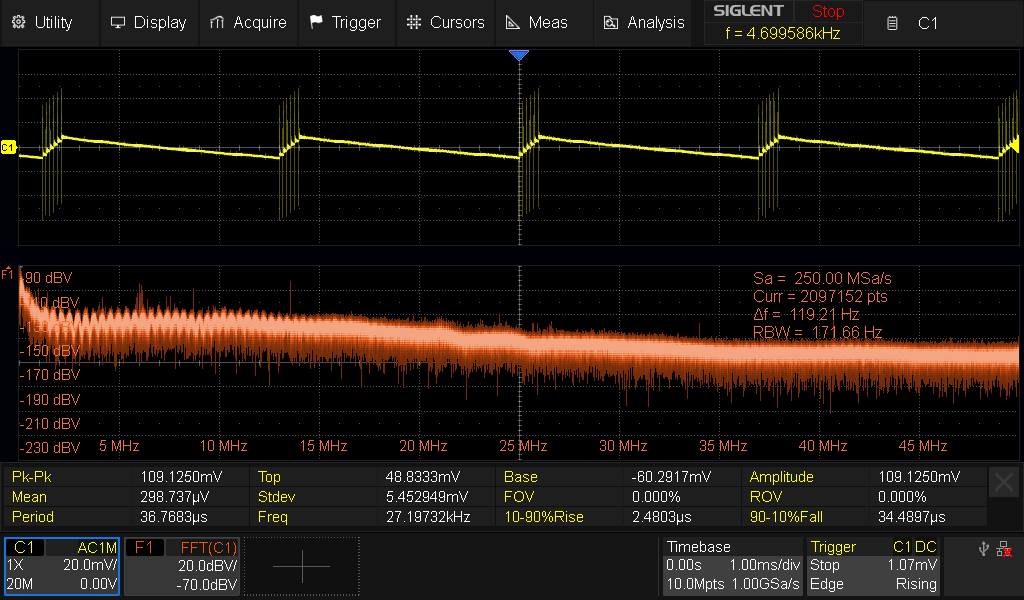Open the Acquire menu
Image resolution: width=1024 pixels, height=600 pixels.
pos(248,22)
